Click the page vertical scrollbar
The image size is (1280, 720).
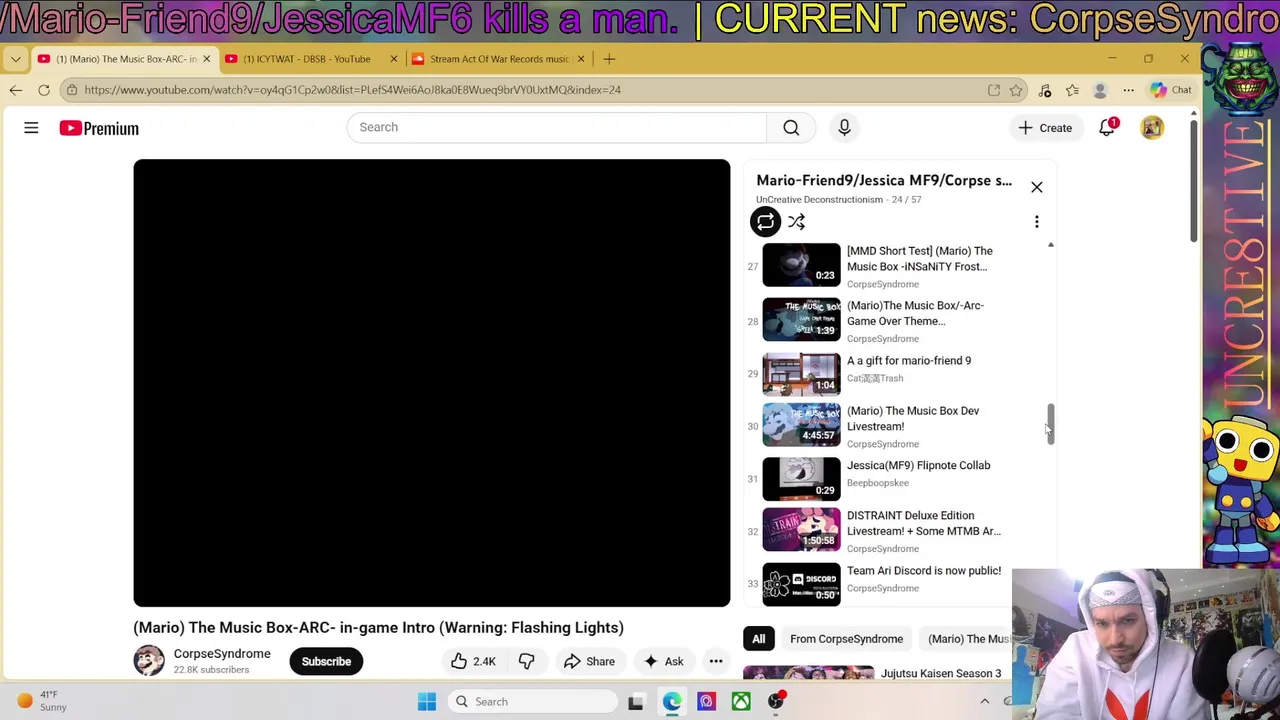tap(1193, 180)
